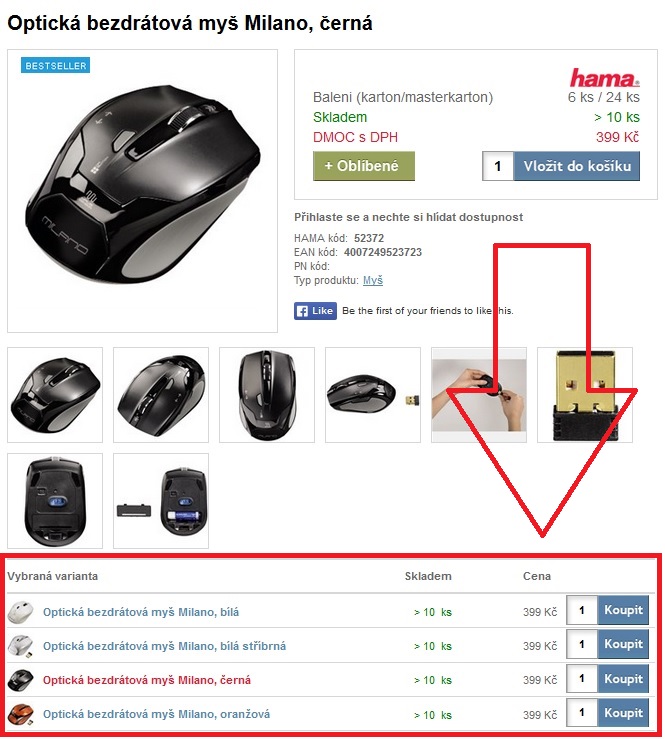Open thumbnail of hands holding the mouse
The image size is (665, 739).
479,395
